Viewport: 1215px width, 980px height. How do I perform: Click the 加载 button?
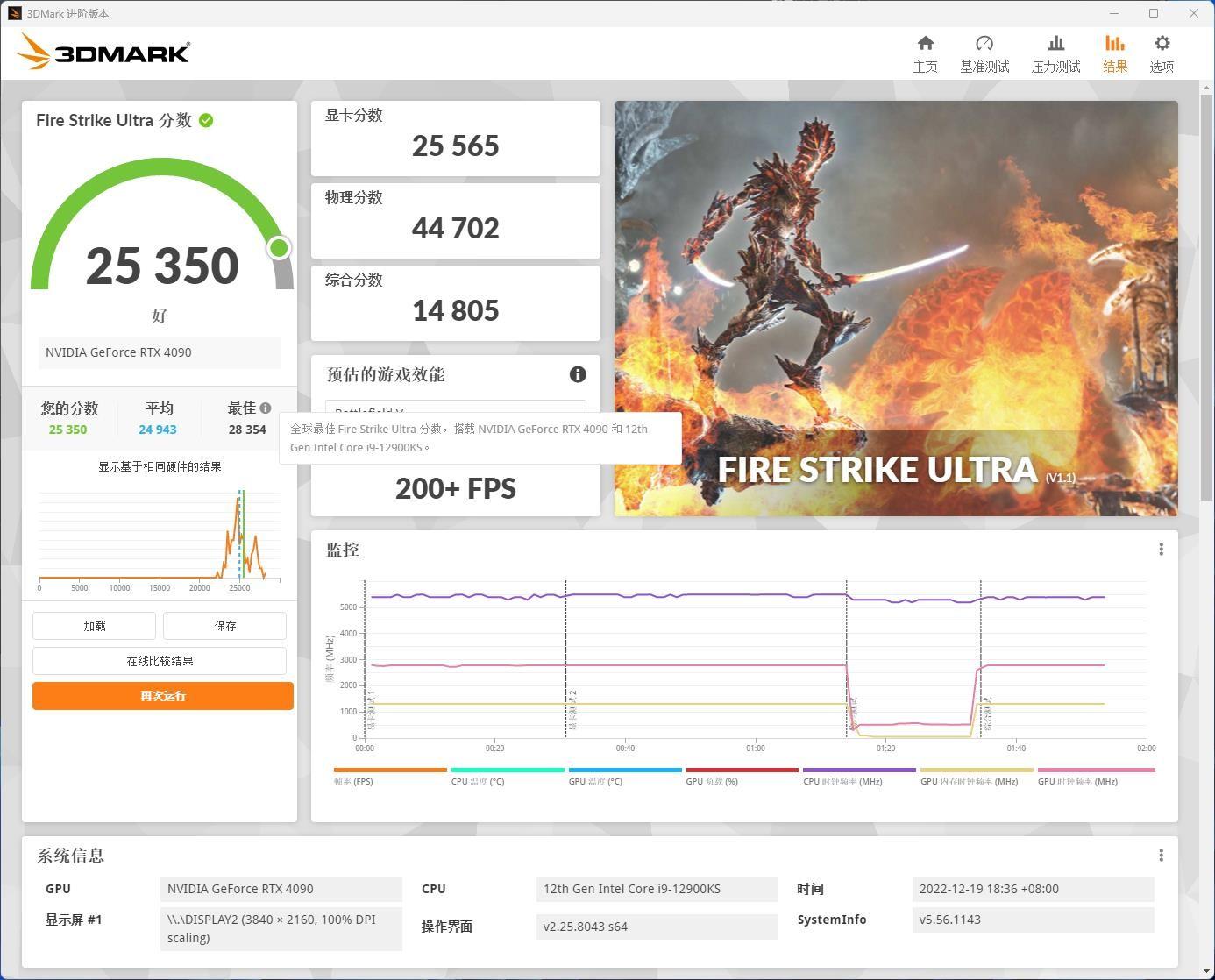(x=94, y=626)
